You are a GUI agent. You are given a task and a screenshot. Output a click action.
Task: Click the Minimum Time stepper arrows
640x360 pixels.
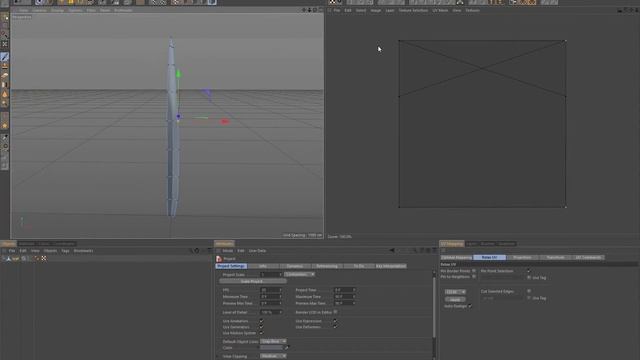click(280, 297)
